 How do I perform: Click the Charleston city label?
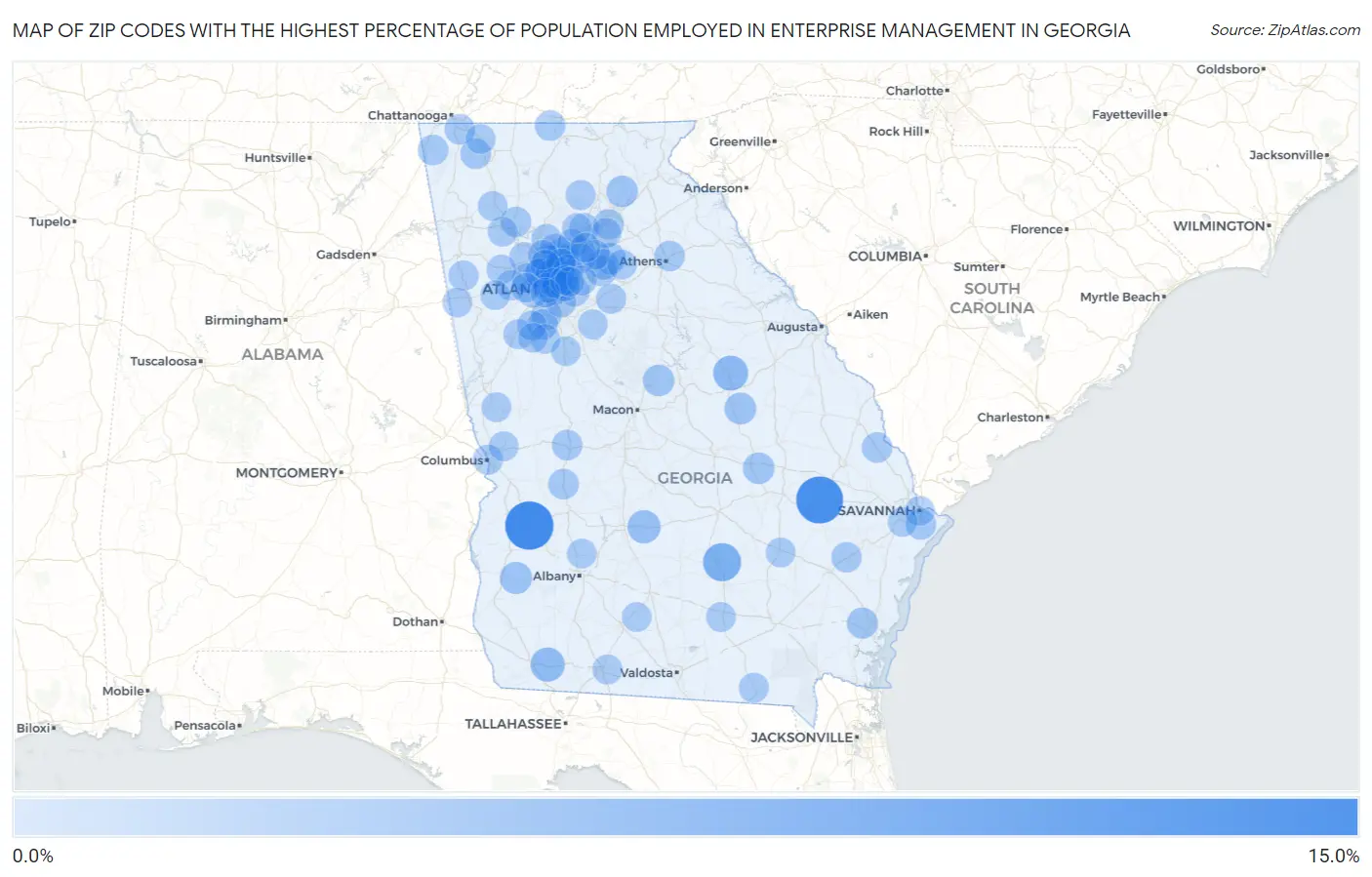point(1011,418)
